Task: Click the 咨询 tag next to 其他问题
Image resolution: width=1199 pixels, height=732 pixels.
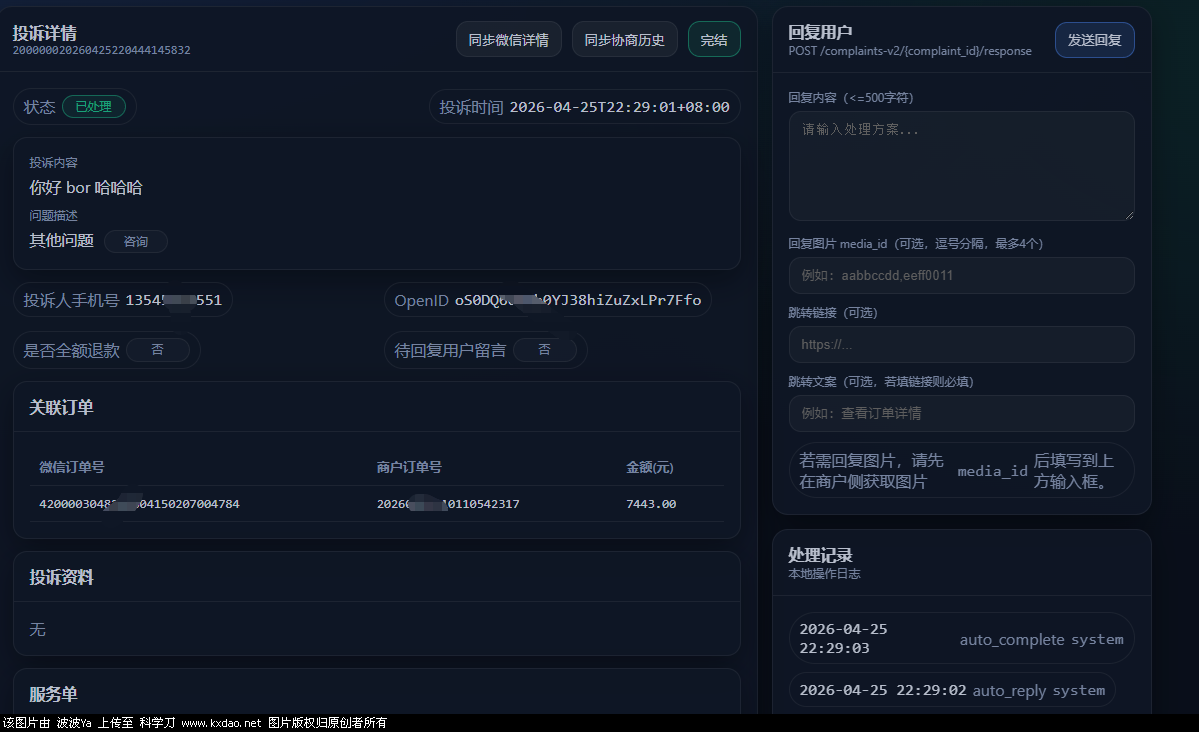Action: coord(135,241)
